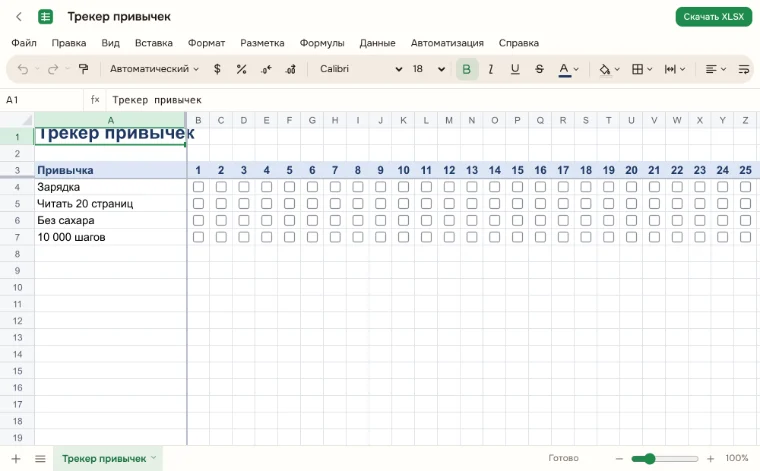760x471 pixels.
Task: Add a new sheet with plus icon
Action: coord(16,458)
